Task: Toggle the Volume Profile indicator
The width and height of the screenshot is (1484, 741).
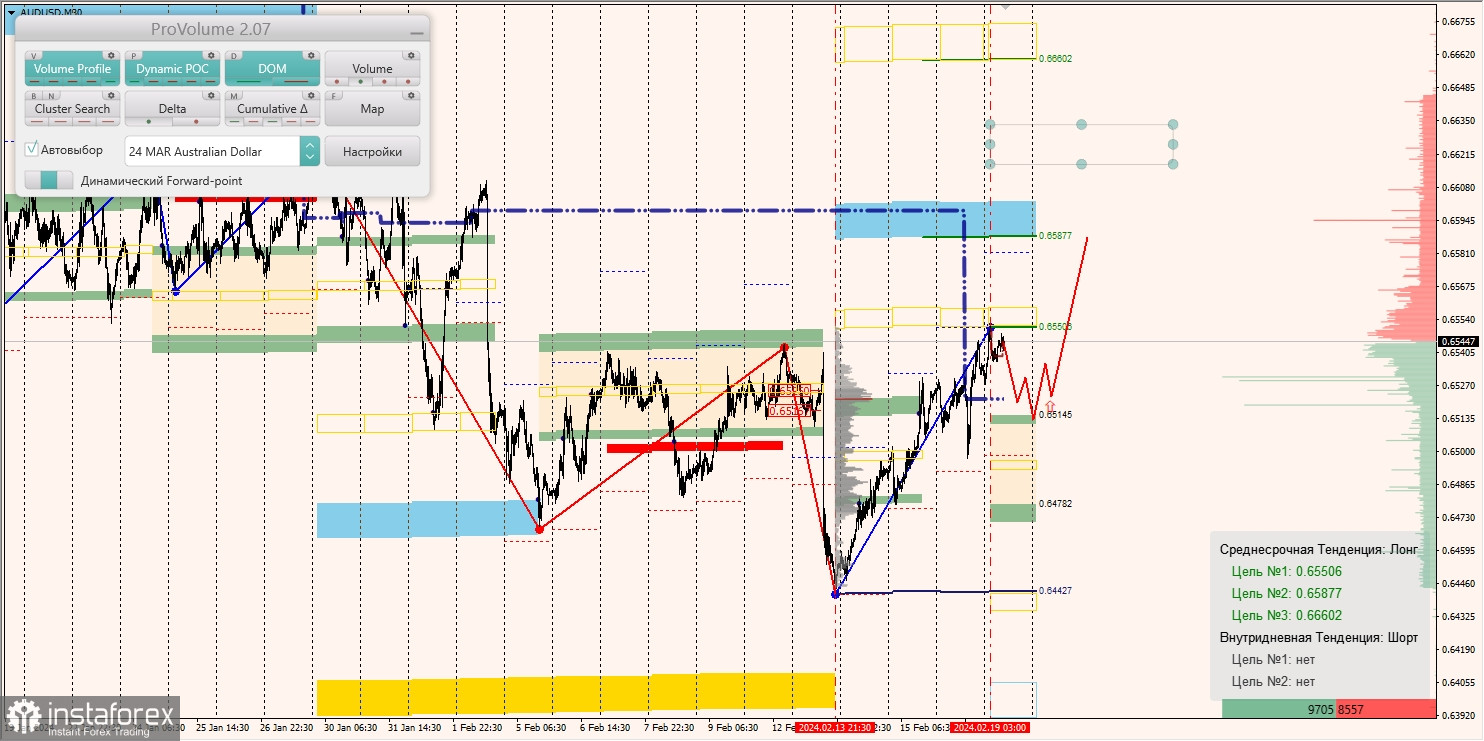Action: coord(72,69)
